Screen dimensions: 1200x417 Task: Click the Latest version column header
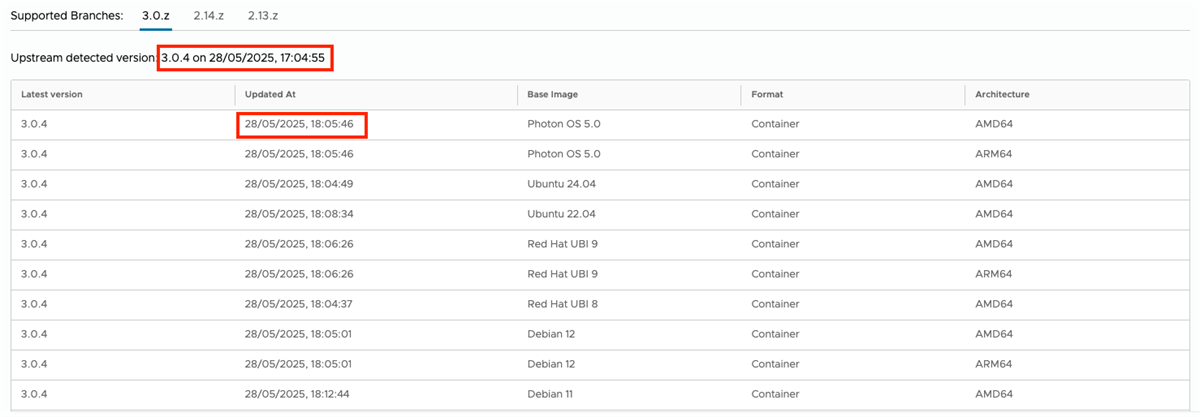pos(52,94)
